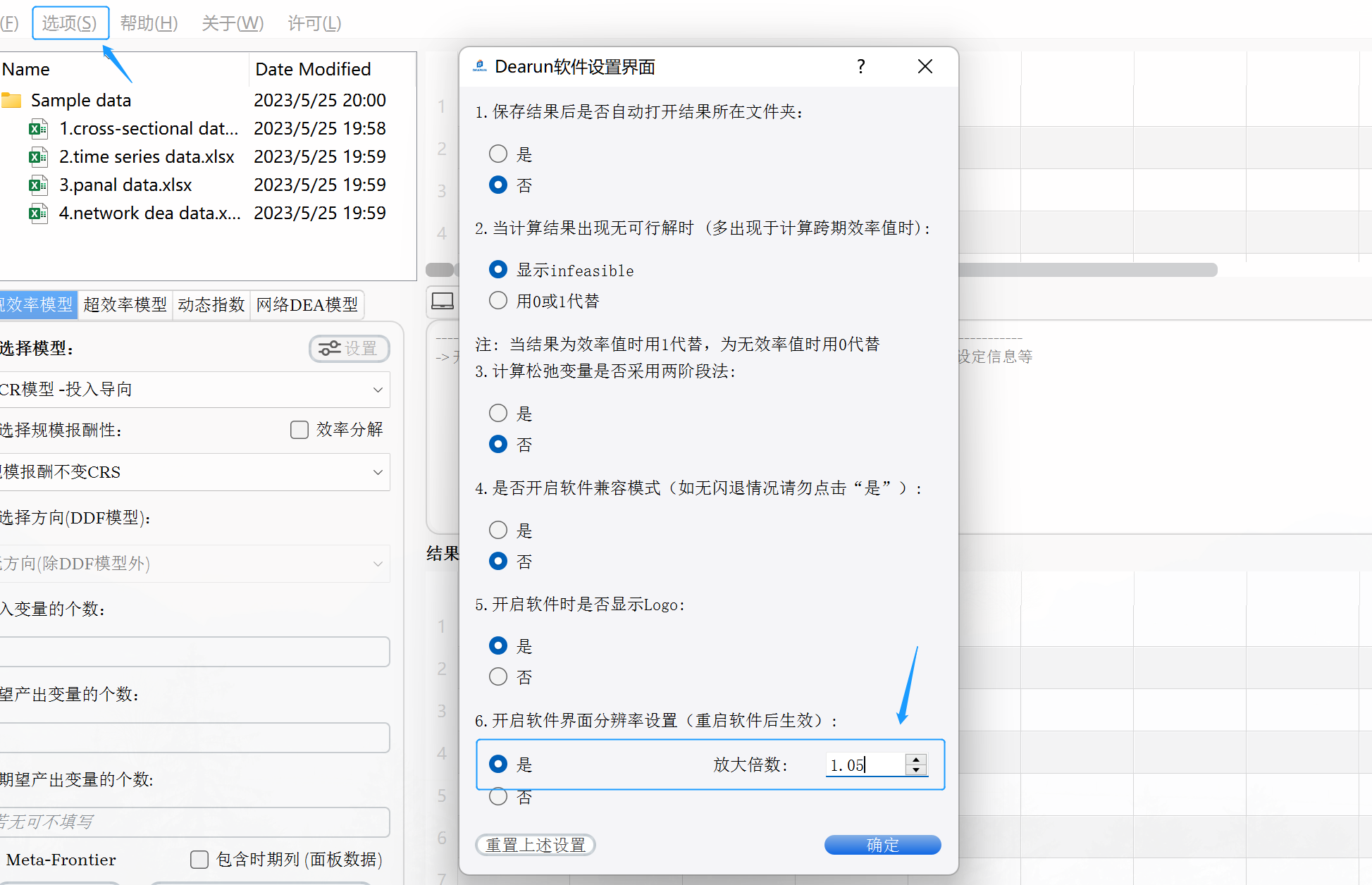Image resolution: width=1372 pixels, height=885 pixels.
Task: Click the 确定 confirm button
Action: pos(882,845)
